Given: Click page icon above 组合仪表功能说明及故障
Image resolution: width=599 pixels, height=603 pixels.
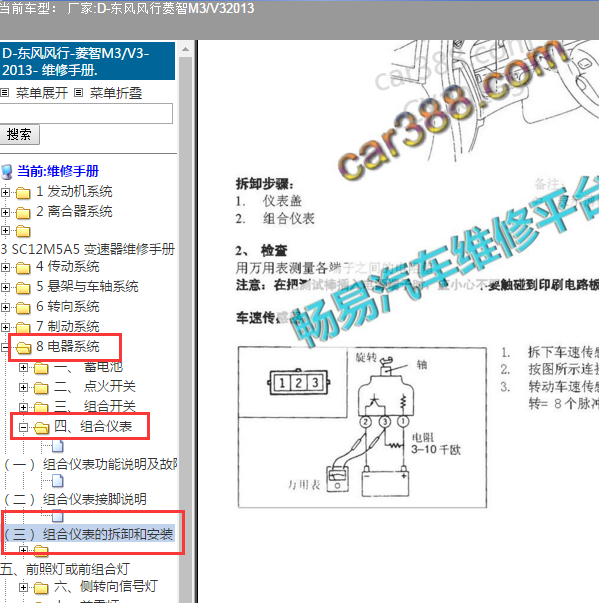Looking at the screenshot, I should click(58, 446).
